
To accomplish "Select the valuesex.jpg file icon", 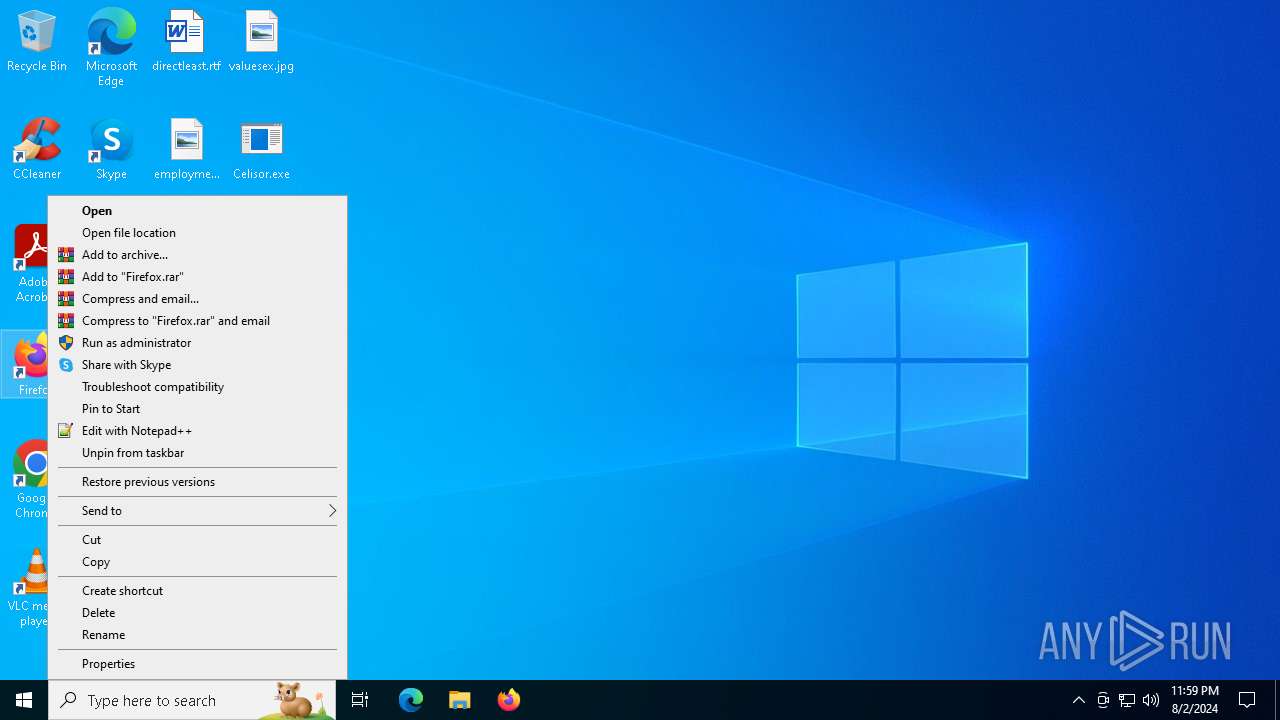I will [261, 42].
